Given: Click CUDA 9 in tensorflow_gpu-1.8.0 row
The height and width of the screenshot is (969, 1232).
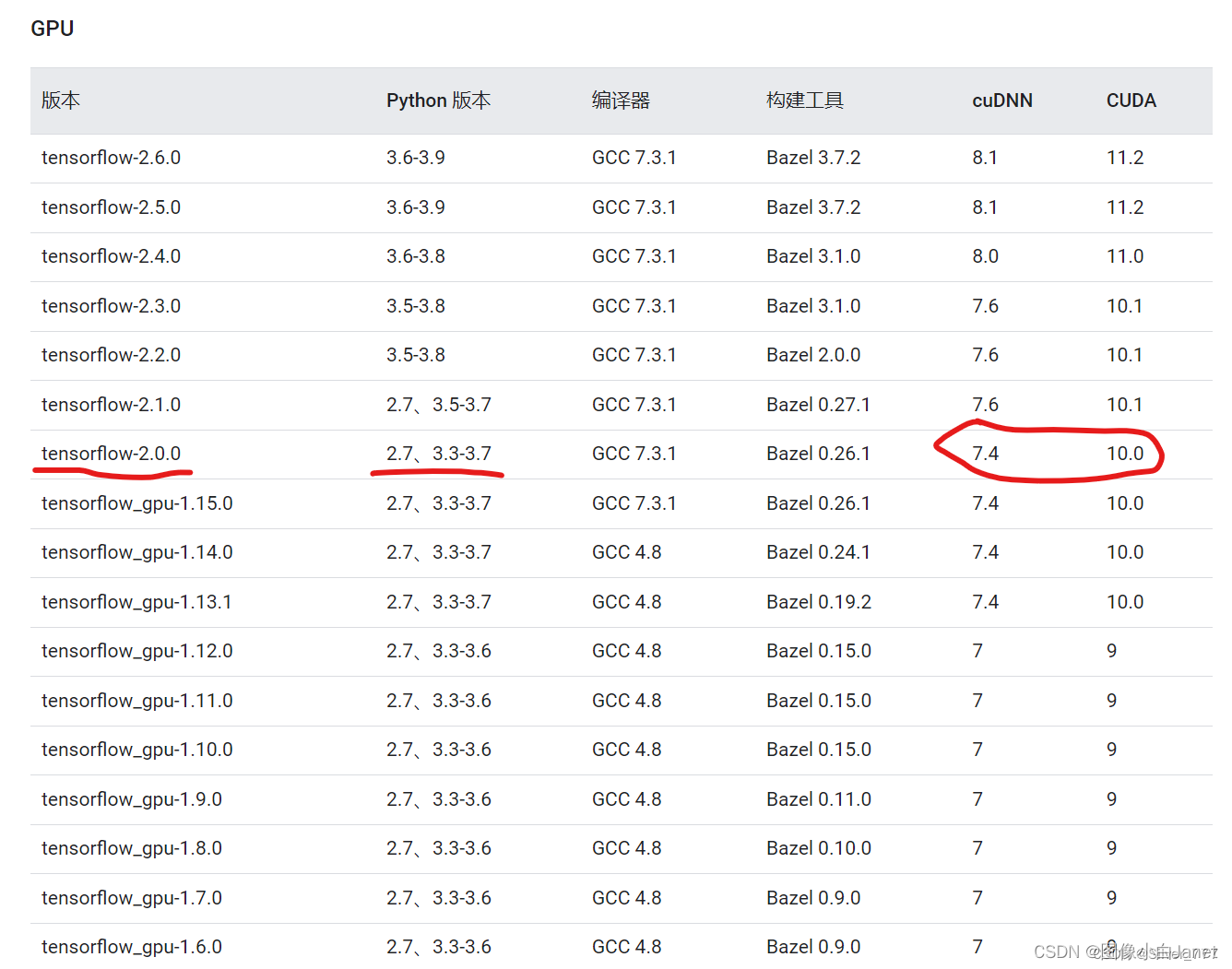Looking at the screenshot, I should (1112, 848).
